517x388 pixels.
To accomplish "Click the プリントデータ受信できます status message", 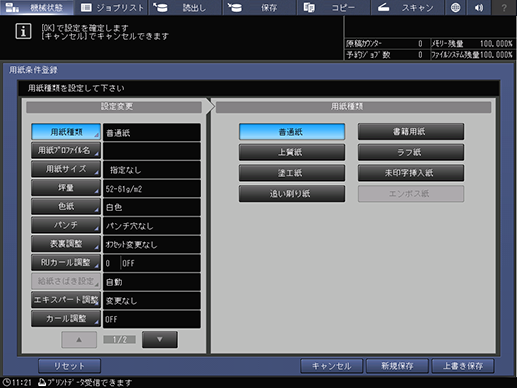I will click(x=85, y=382).
